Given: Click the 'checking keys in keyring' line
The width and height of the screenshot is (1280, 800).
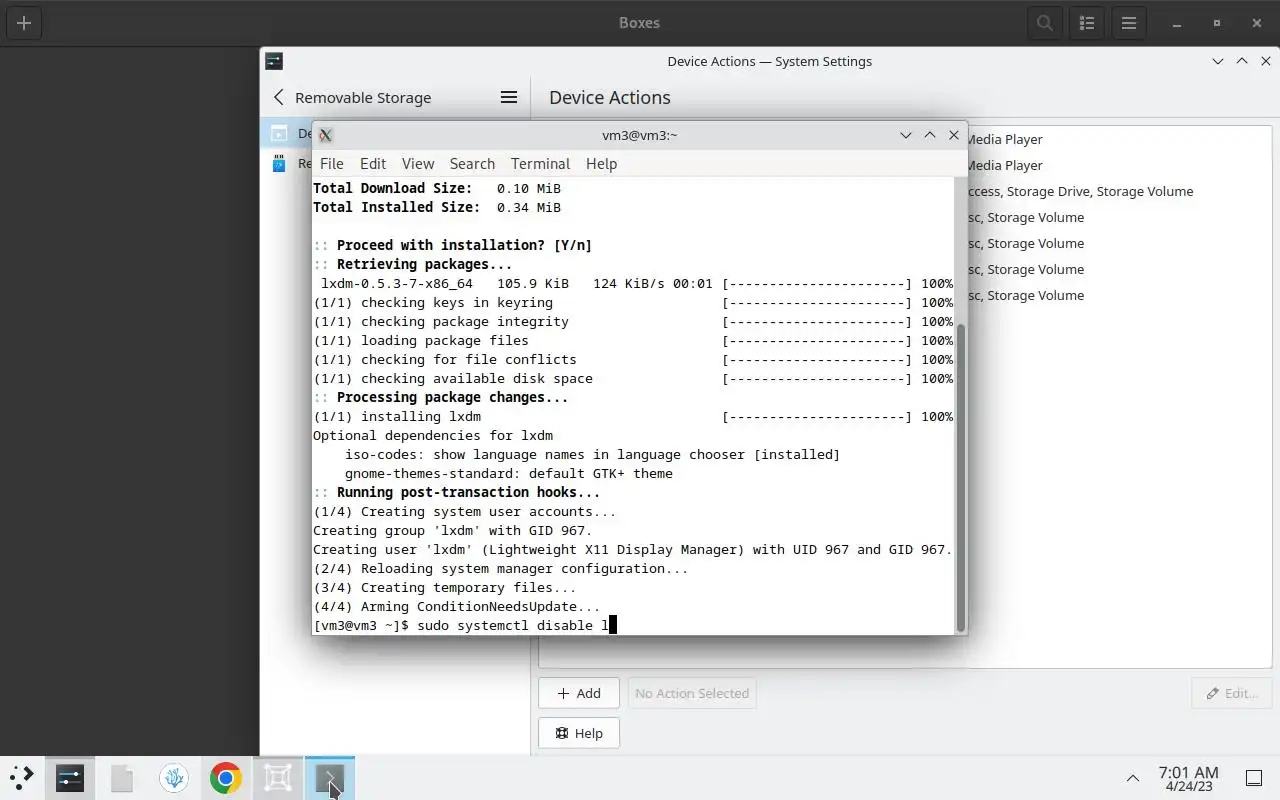Looking at the screenshot, I should (x=633, y=302).
